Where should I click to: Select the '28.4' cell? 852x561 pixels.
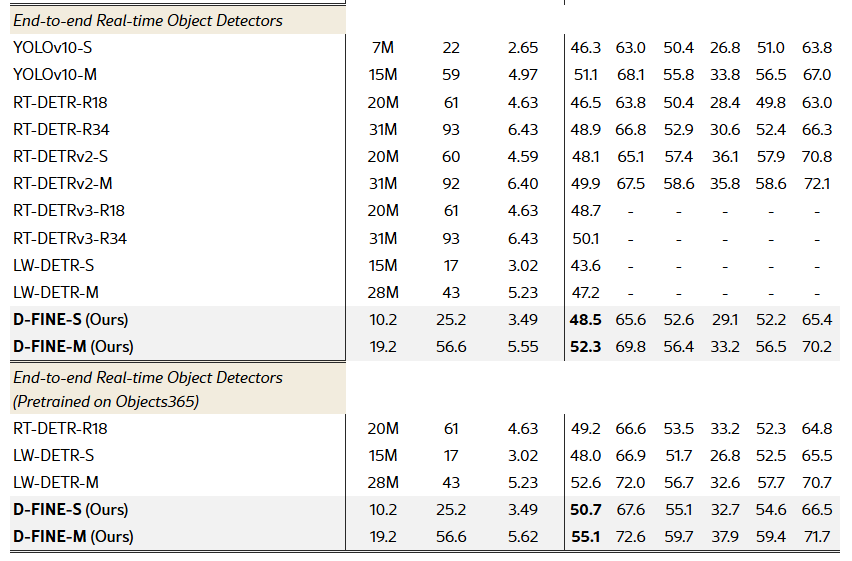[x=725, y=103]
